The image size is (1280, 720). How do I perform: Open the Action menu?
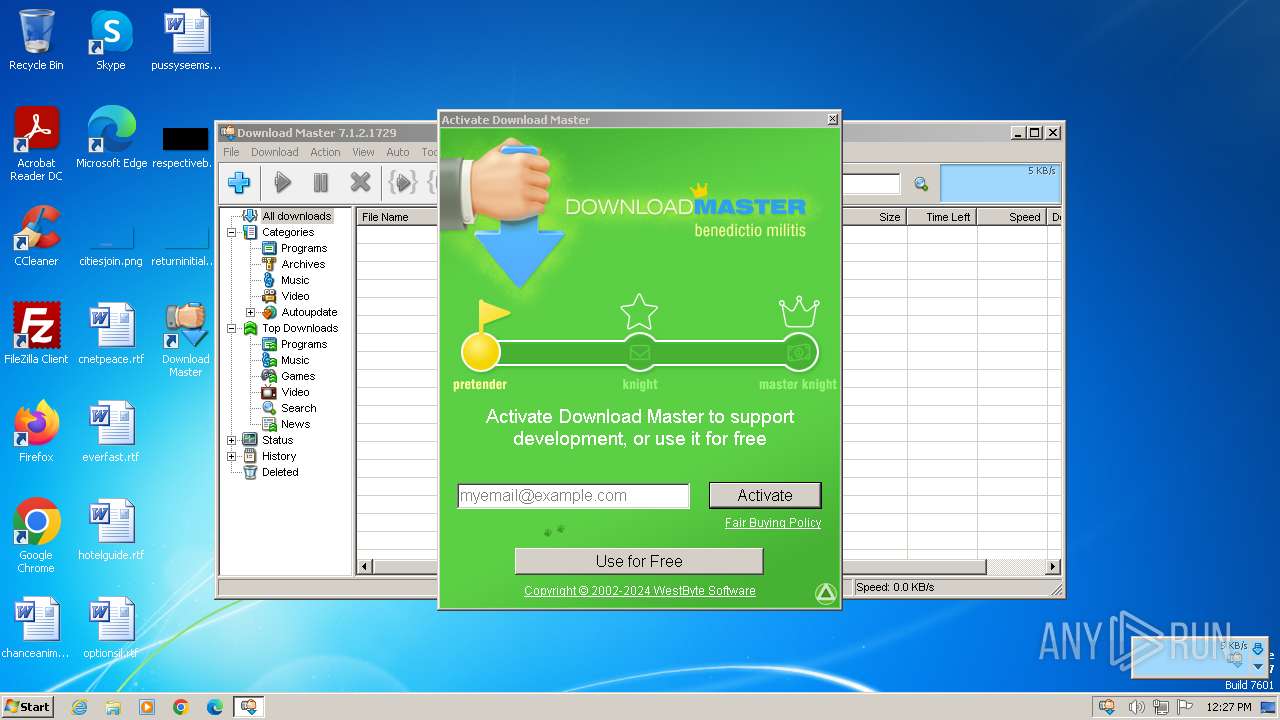pyautogui.click(x=325, y=152)
